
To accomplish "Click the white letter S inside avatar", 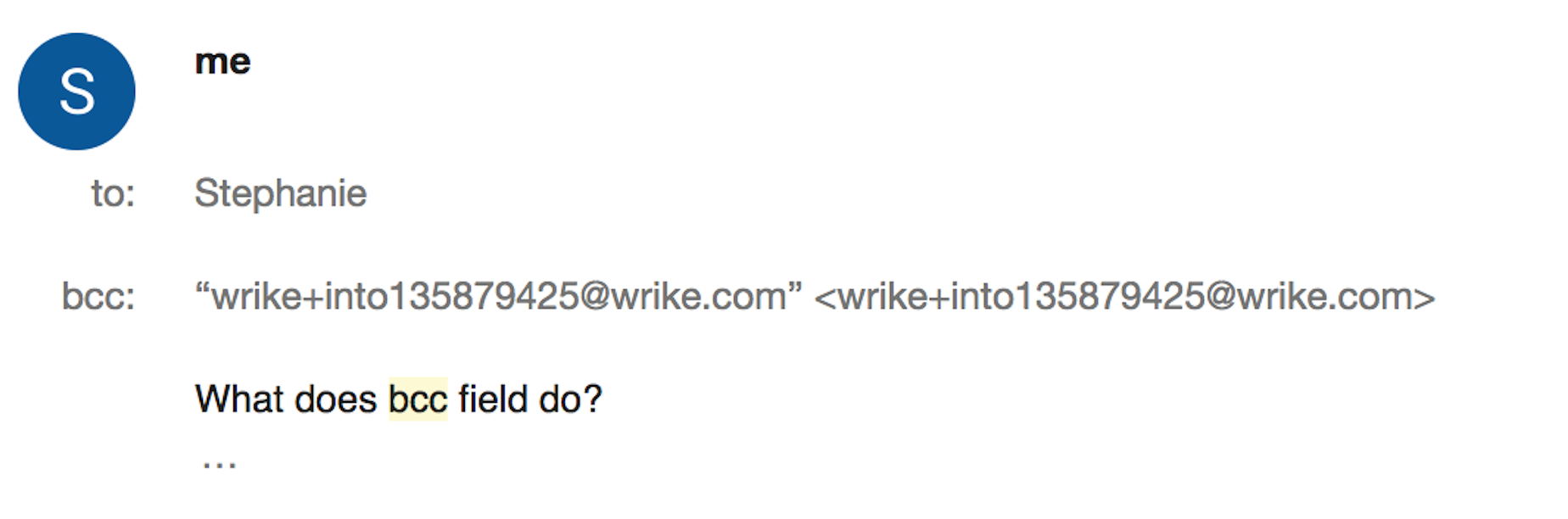I will pos(76,92).
